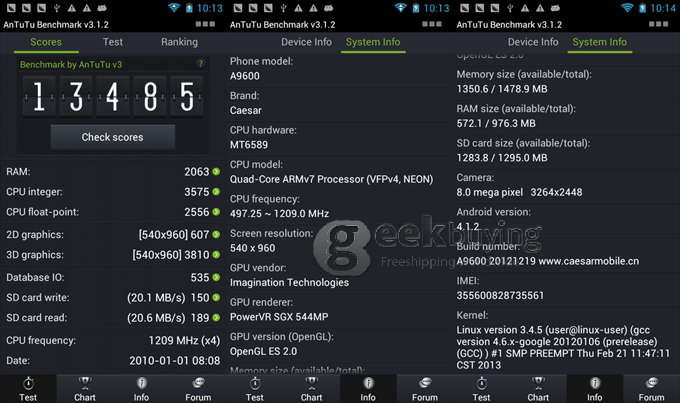This screenshot has width=680, height=403.
Task: Tap the green dot next to the RAM score
Action: [x=216, y=172]
